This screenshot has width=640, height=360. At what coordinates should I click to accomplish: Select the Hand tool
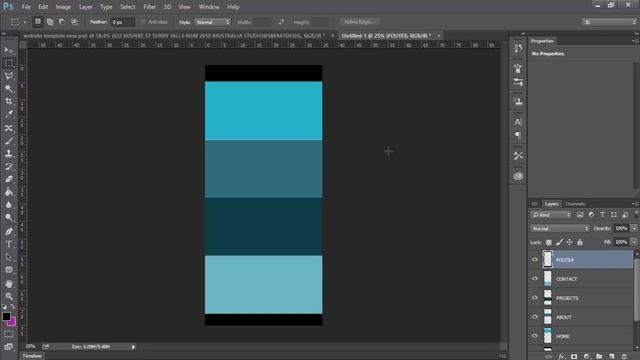(9, 284)
